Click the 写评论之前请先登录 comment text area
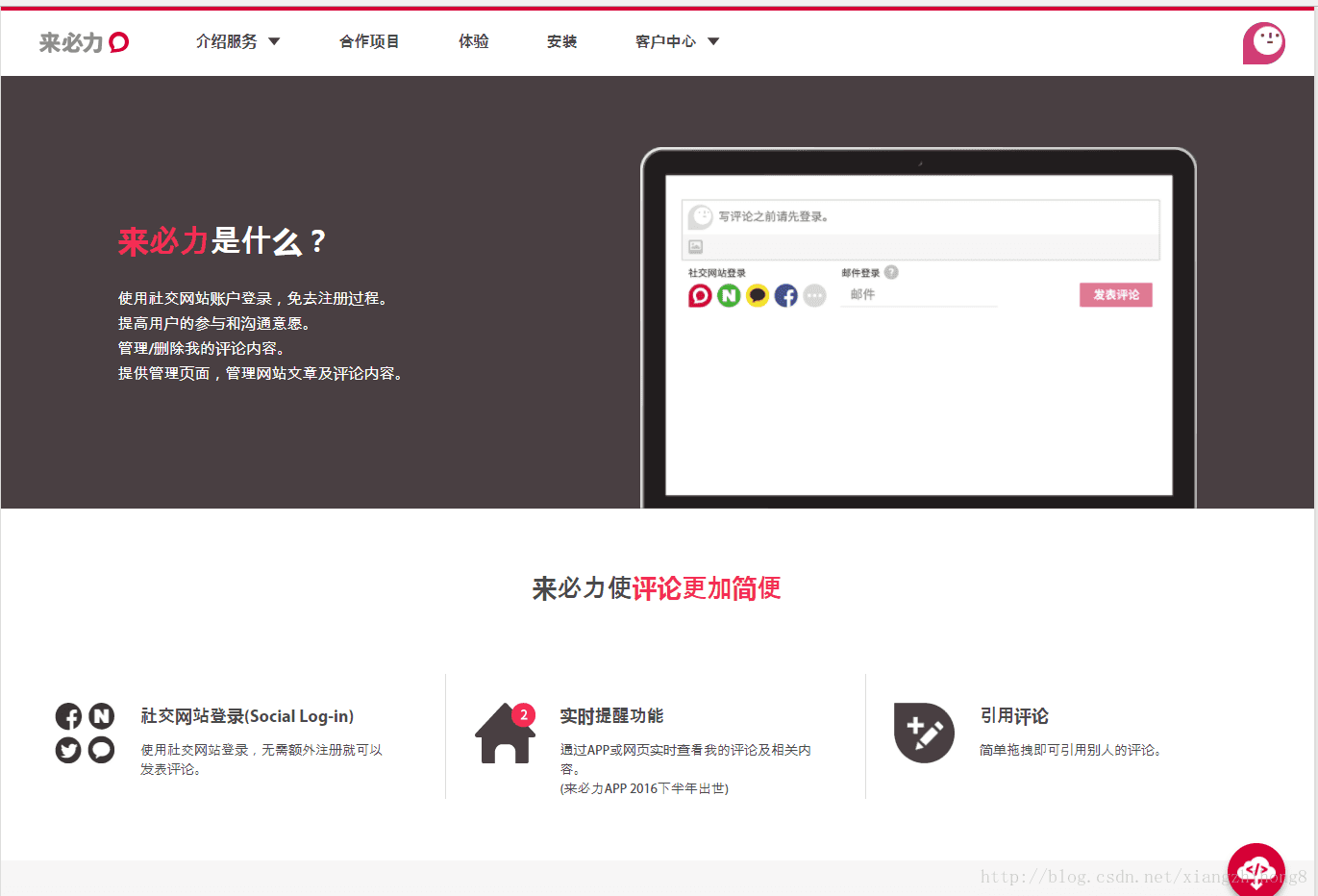Viewport: 1318px width, 896px height. (x=921, y=216)
